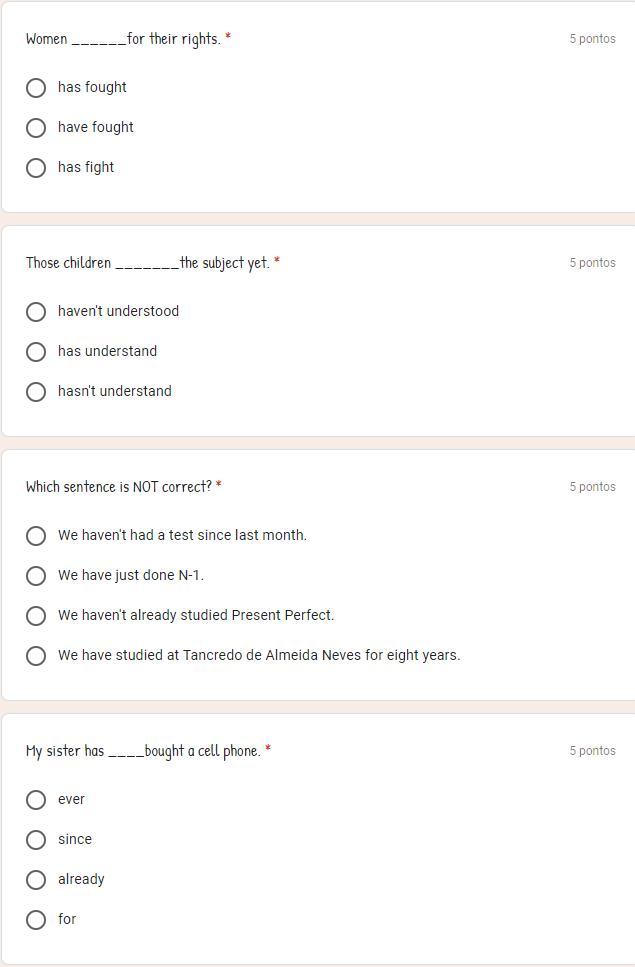The image size is (635, 967).
Task: Click '5 pontos' beside the sister question
Action: pos(592,751)
